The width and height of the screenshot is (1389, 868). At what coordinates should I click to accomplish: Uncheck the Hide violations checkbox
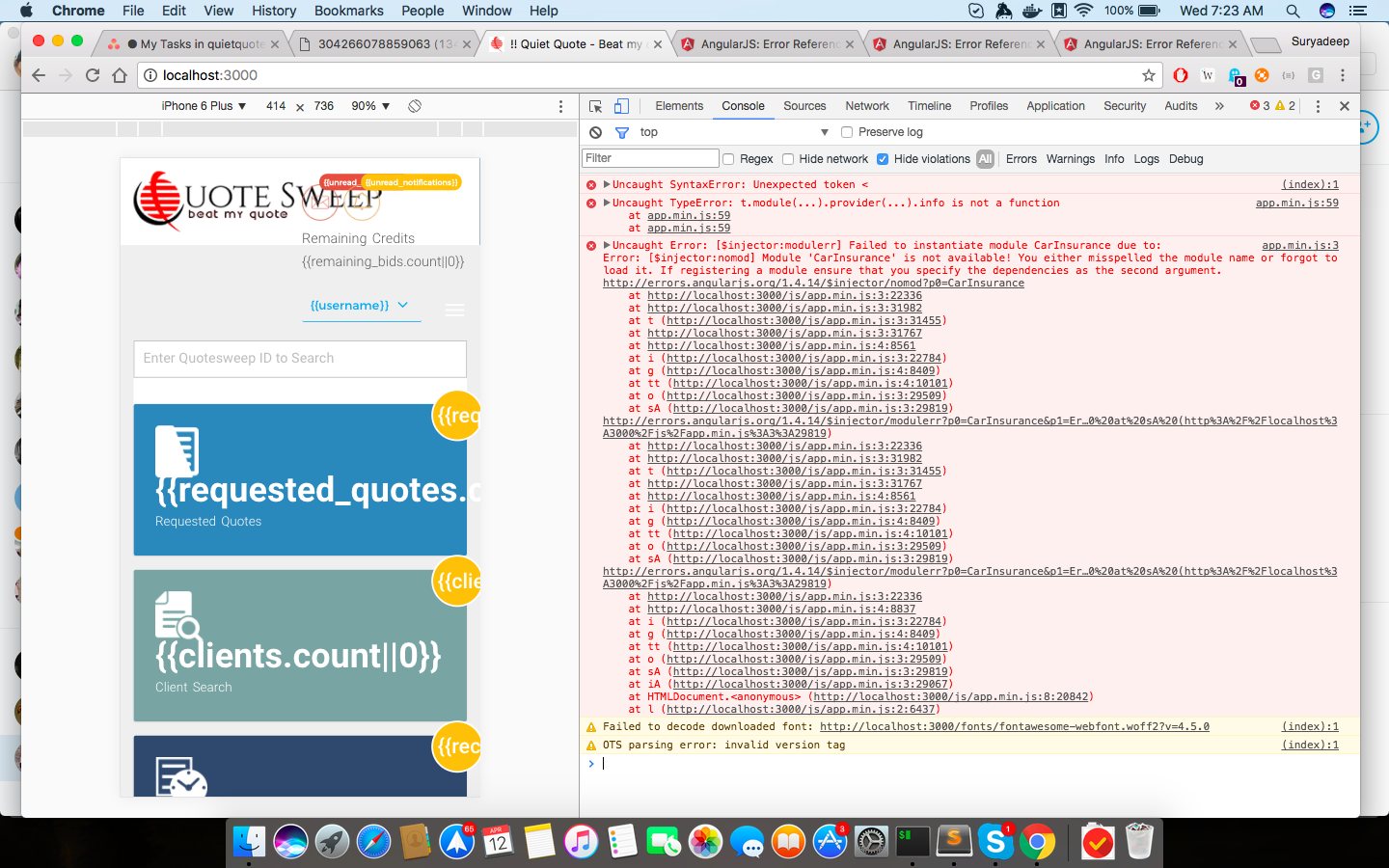pyautogui.click(x=883, y=159)
